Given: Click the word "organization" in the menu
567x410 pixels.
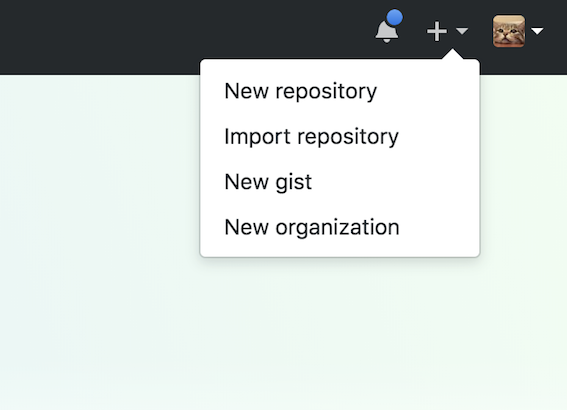Looking at the screenshot, I should pos(337,228).
